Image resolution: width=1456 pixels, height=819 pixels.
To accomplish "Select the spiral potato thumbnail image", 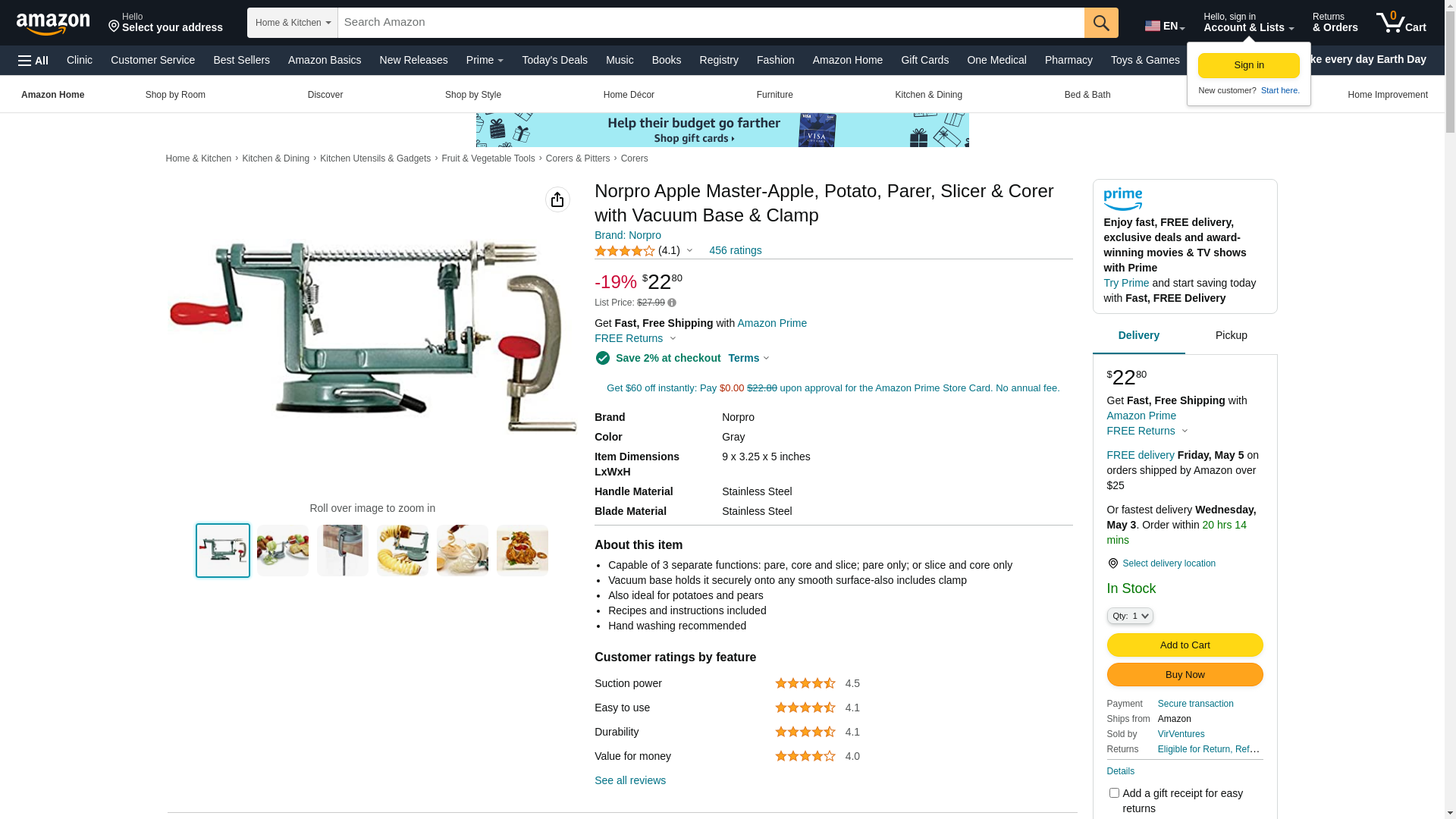I will click(403, 551).
